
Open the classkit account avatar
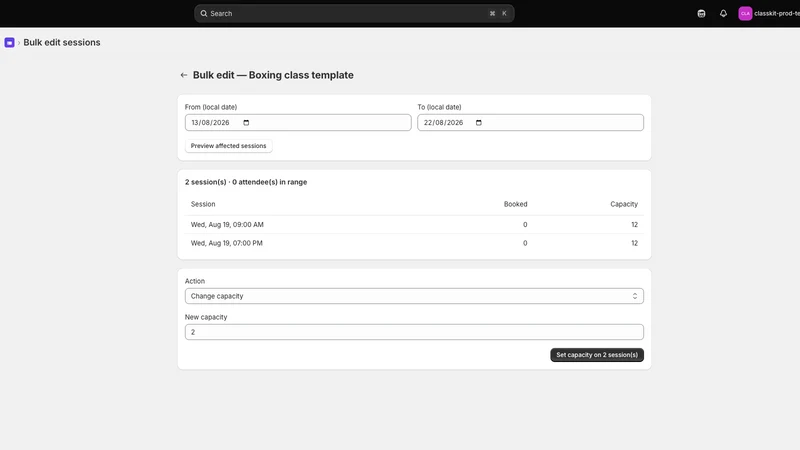(745, 14)
